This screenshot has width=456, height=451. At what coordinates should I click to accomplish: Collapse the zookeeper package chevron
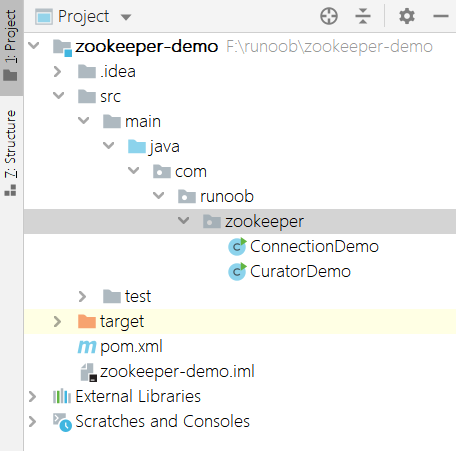184,220
